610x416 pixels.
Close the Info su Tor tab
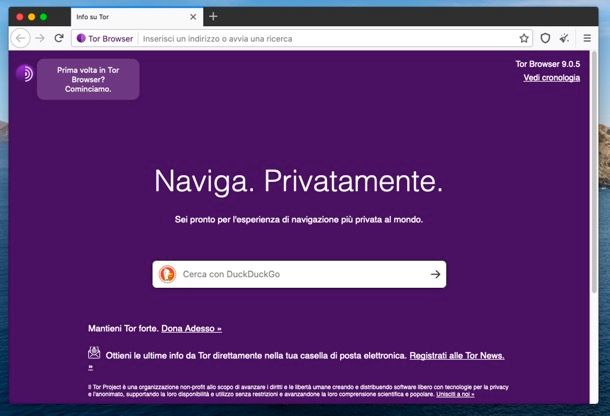(193, 17)
